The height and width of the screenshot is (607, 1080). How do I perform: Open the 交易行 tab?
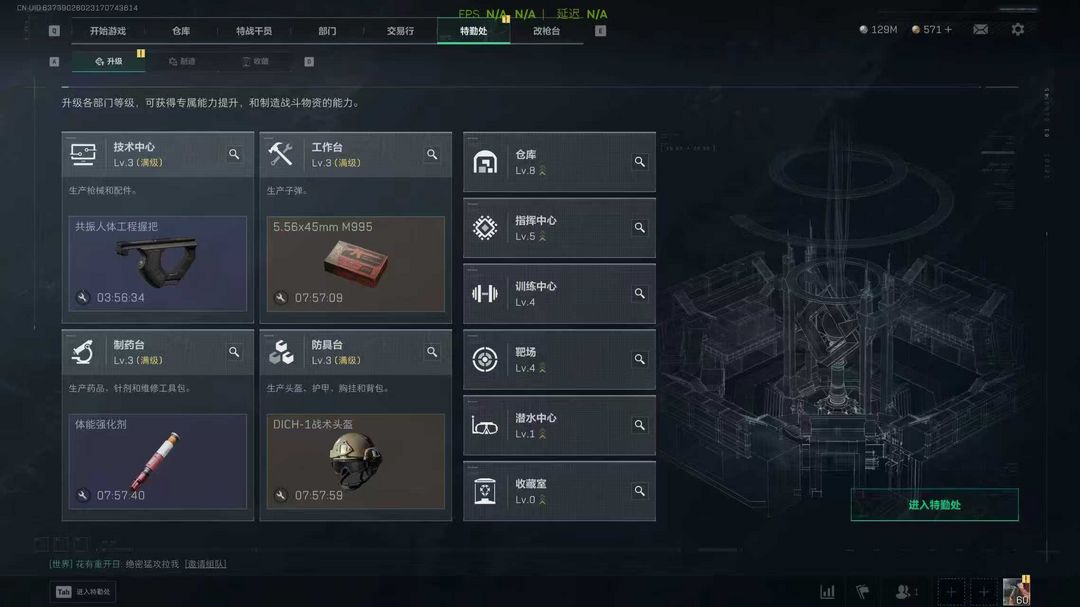[400, 31]
